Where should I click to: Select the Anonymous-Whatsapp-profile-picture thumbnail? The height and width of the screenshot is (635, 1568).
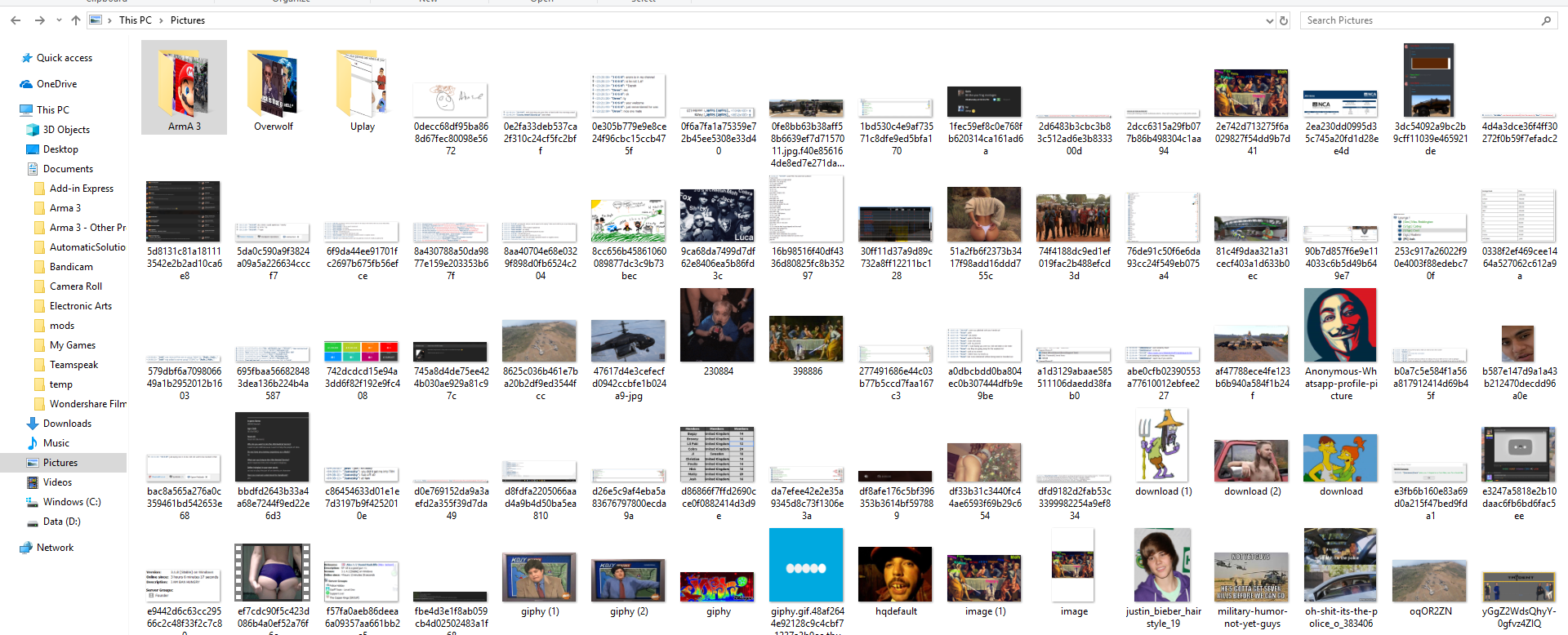[x=1341, y=325]
